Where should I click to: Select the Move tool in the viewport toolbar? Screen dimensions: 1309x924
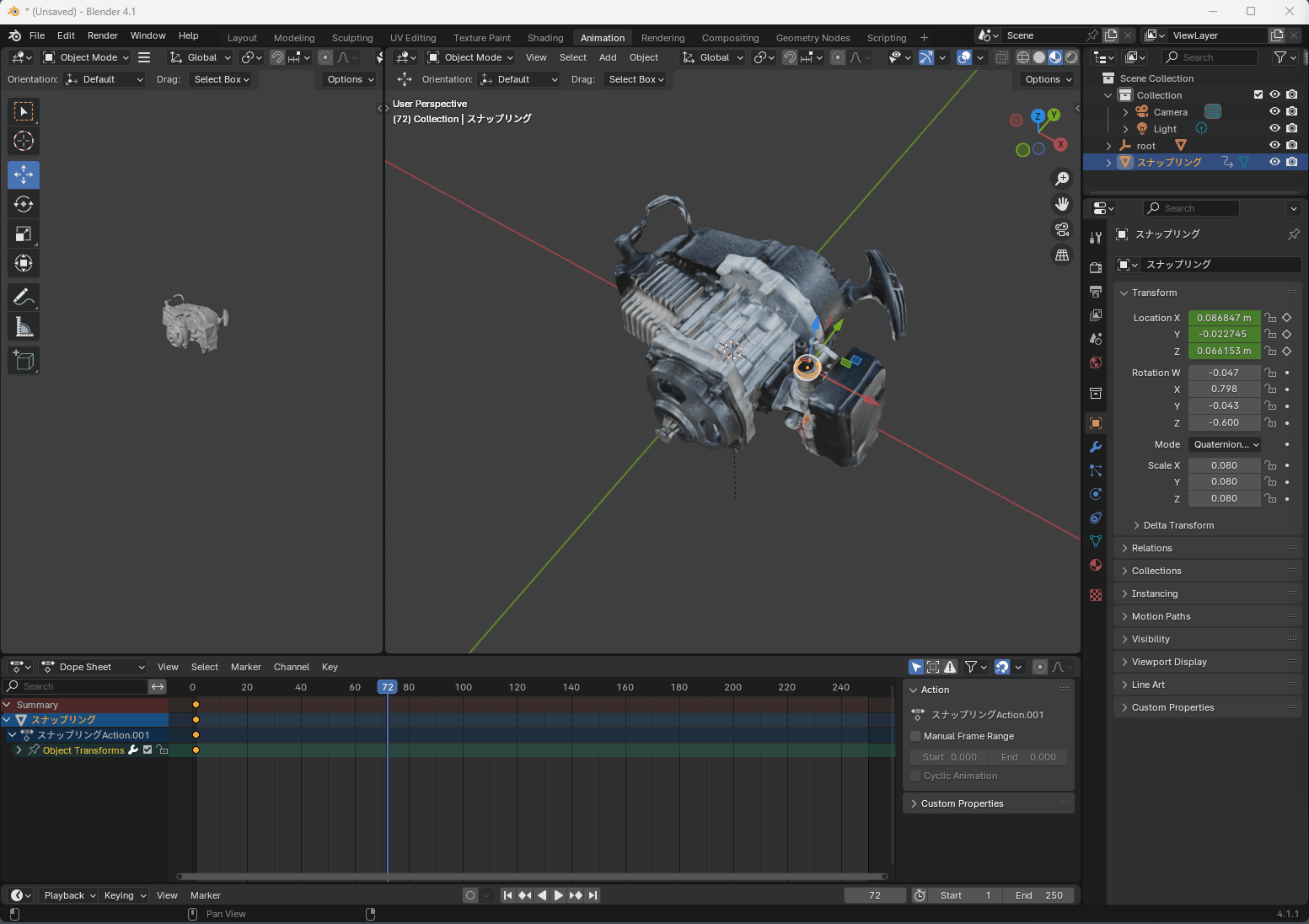(x=23, y=175)
